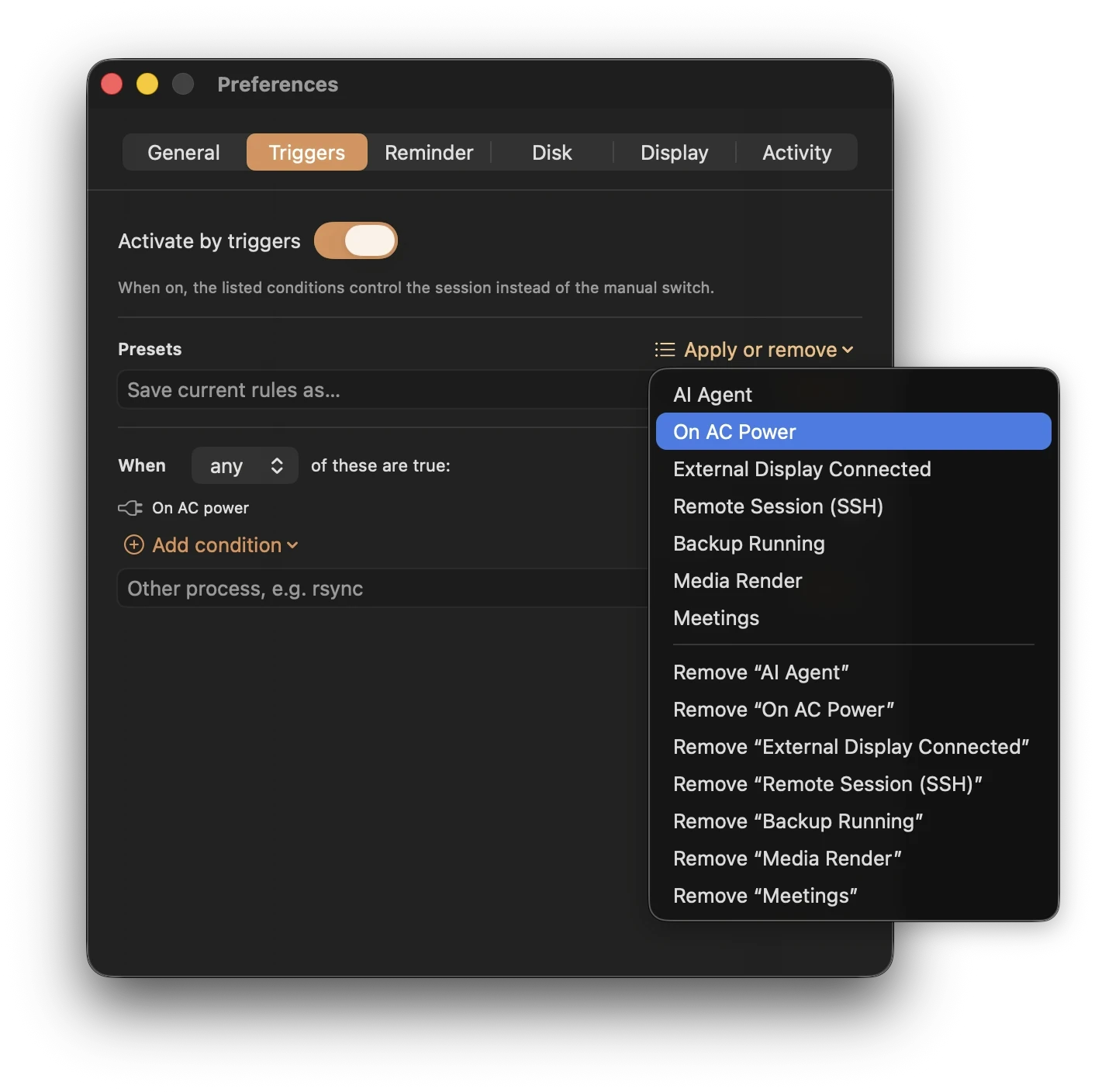Switch to the General tab
Screen dimensions: 1095x1092
184,152
